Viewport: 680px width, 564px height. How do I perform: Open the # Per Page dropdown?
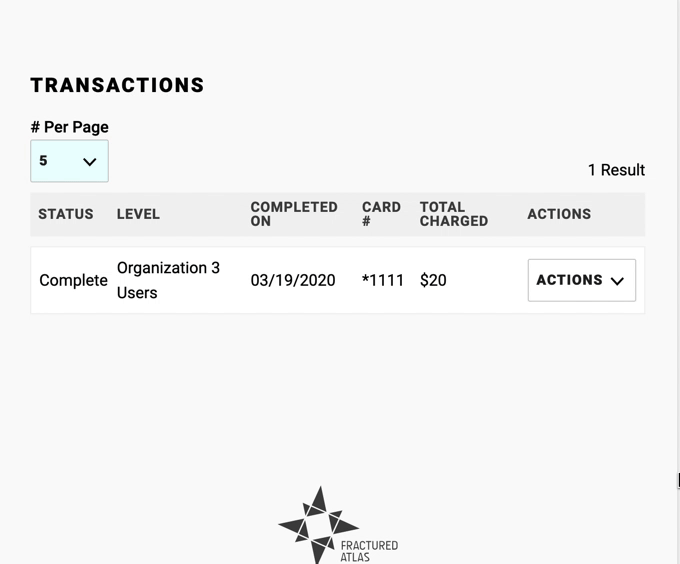coord(69,161)
